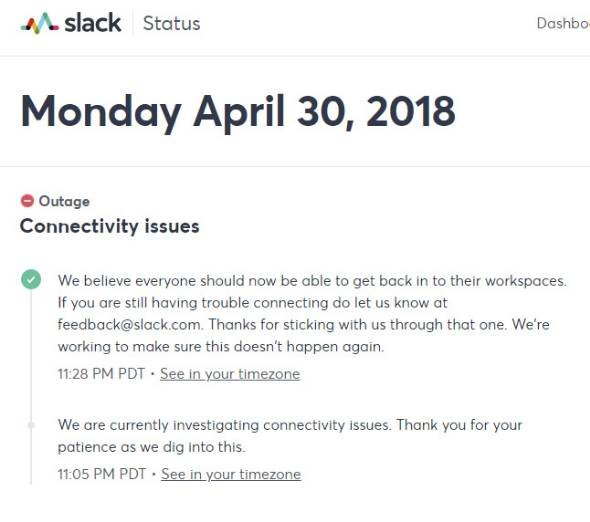This screenshot has width=590, height=522.
Task: Click the Slack colorful logo icon
Action: pyautogui.click(x=40, y=23)
